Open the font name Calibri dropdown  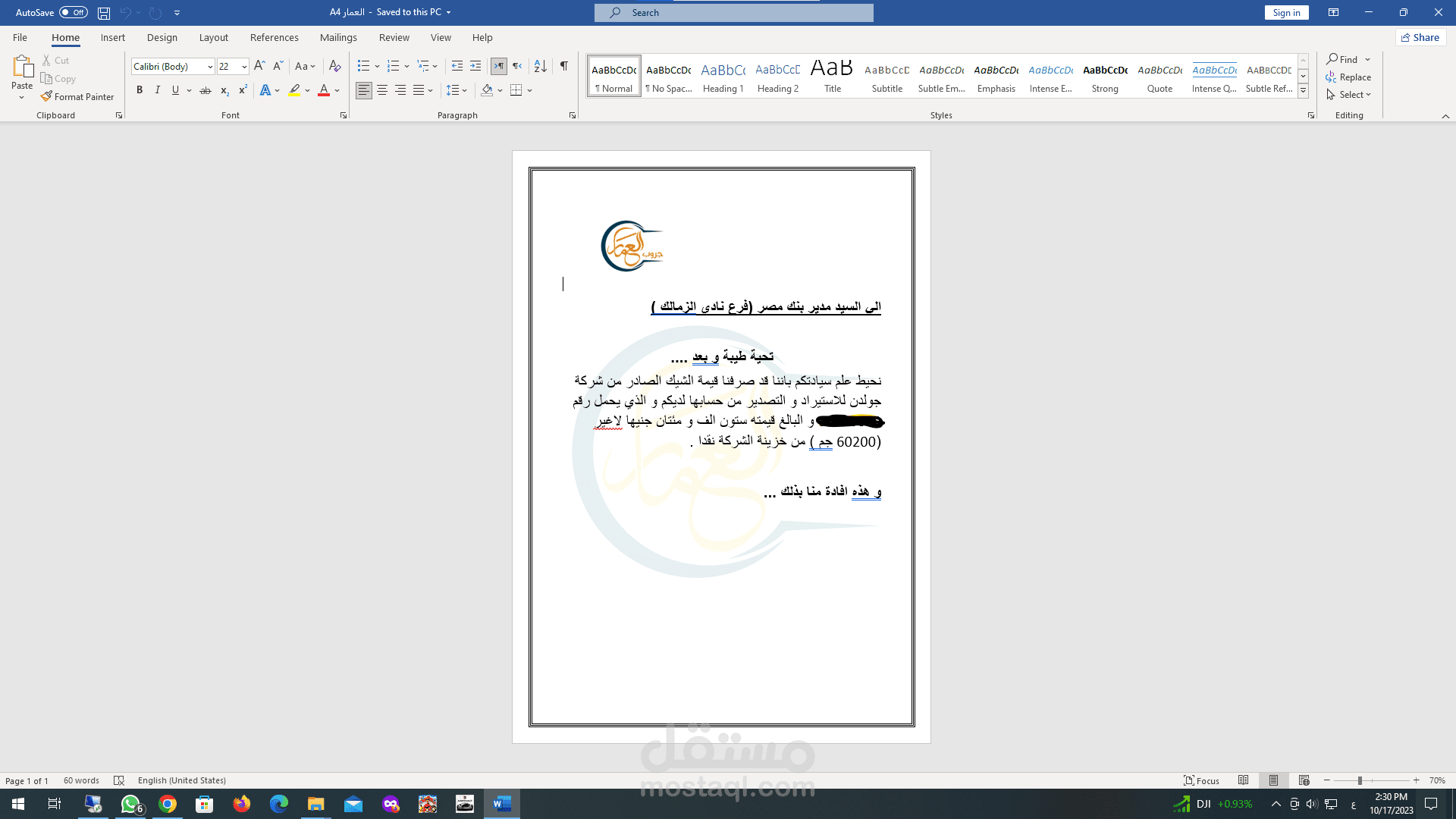[x=210, y=67]
